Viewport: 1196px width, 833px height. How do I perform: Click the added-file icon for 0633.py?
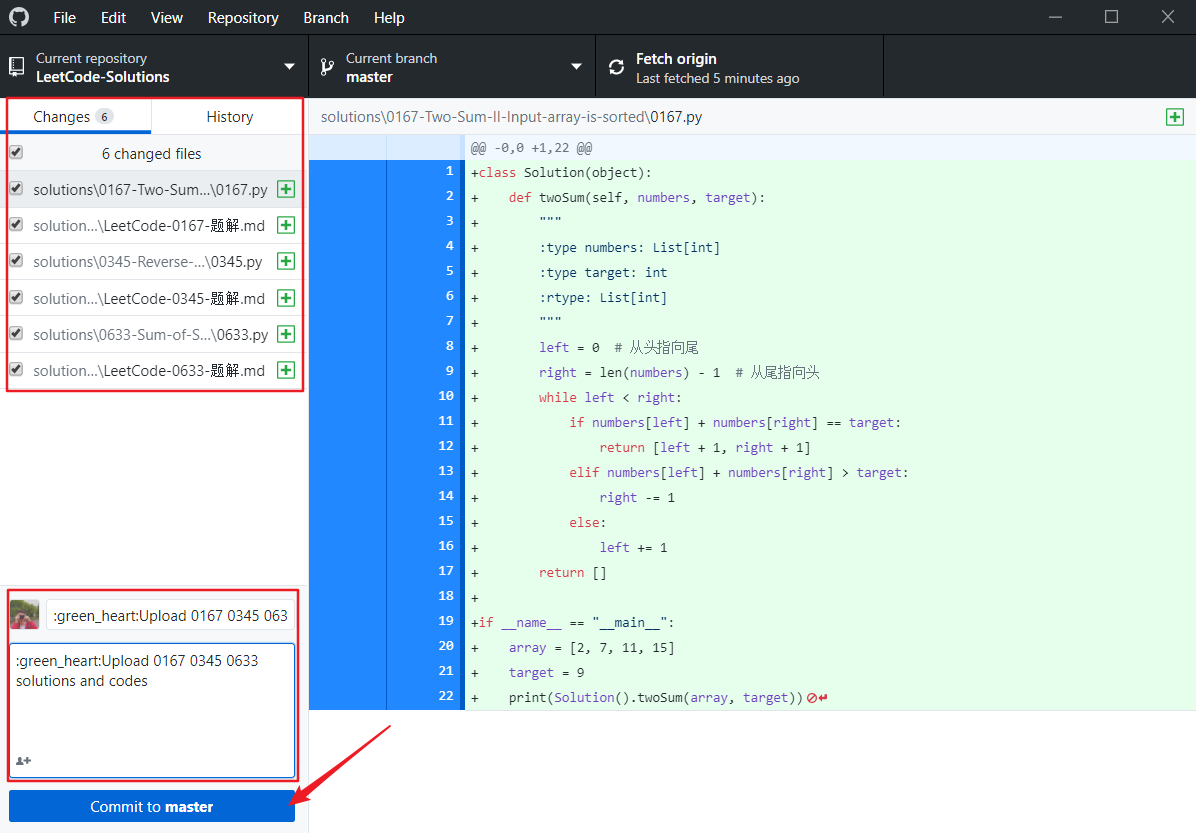point(286,334)
